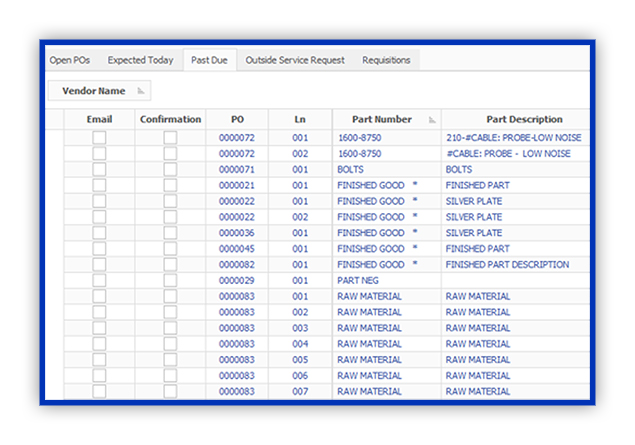This screenshot has width=635, height=445.
Task: Open PO number 0000045 link
Action: 237,249
